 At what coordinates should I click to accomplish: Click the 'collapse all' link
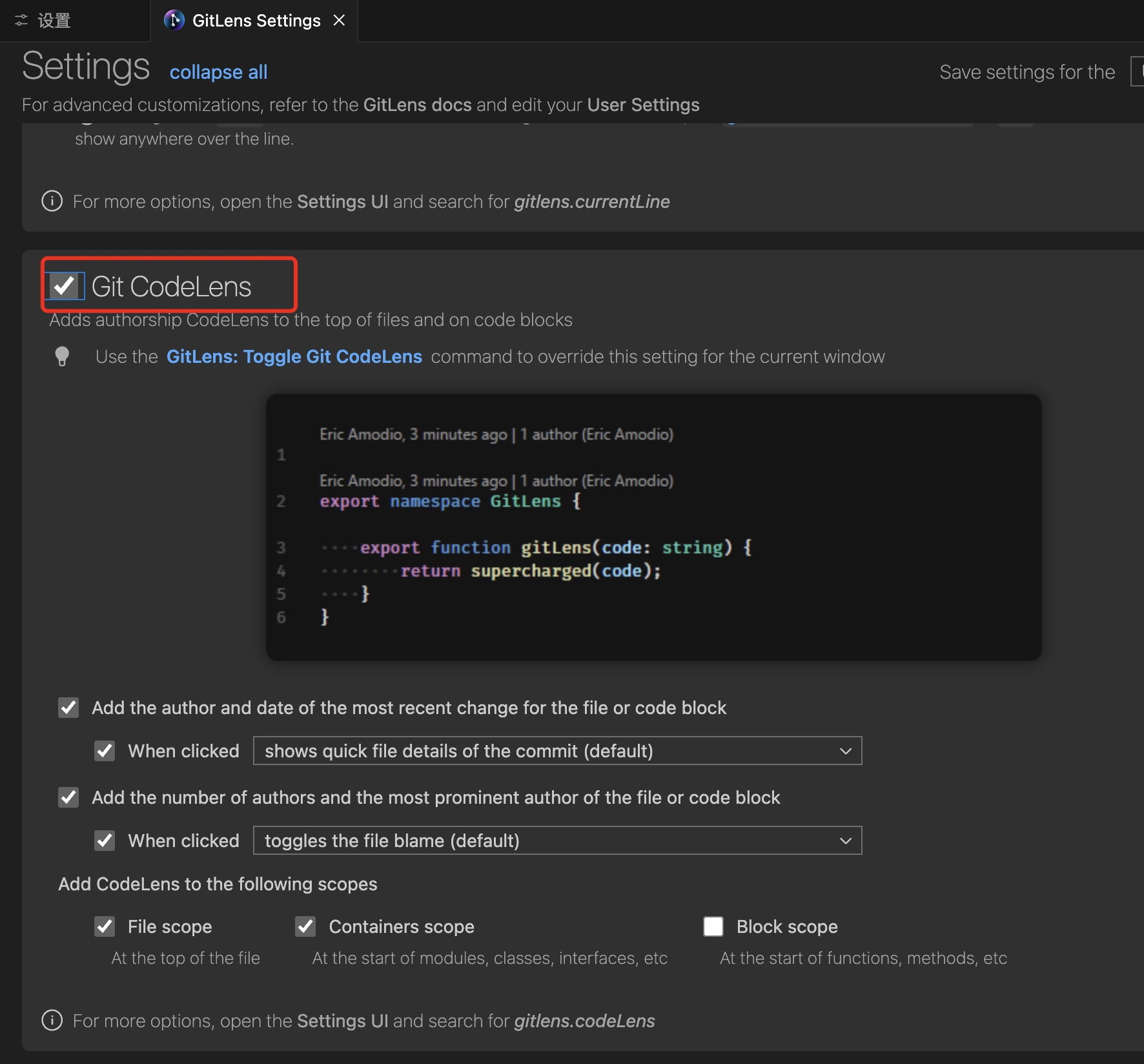click(x=218, y=72)
